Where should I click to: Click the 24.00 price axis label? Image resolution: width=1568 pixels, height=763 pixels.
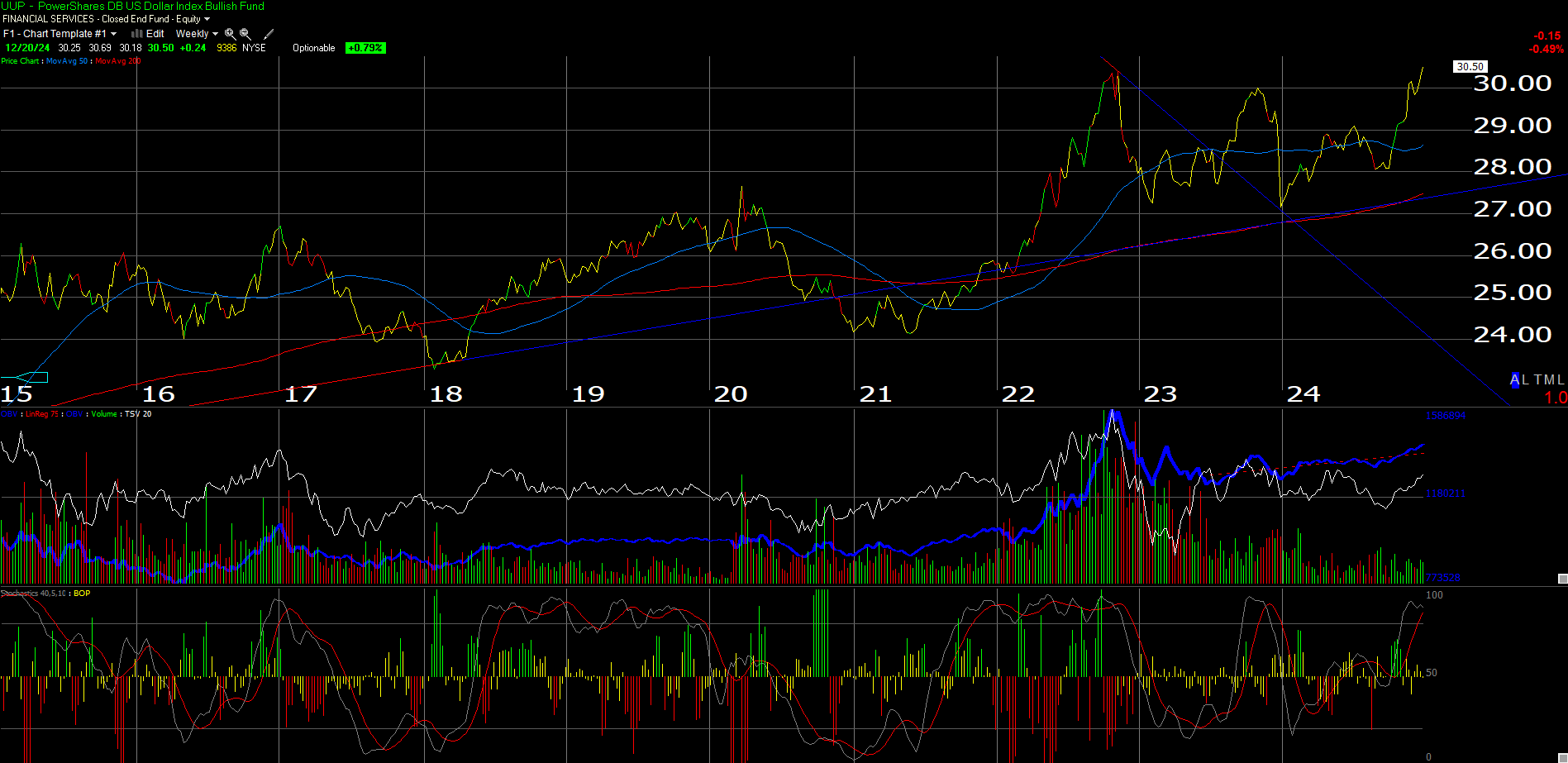point(1513,335)
